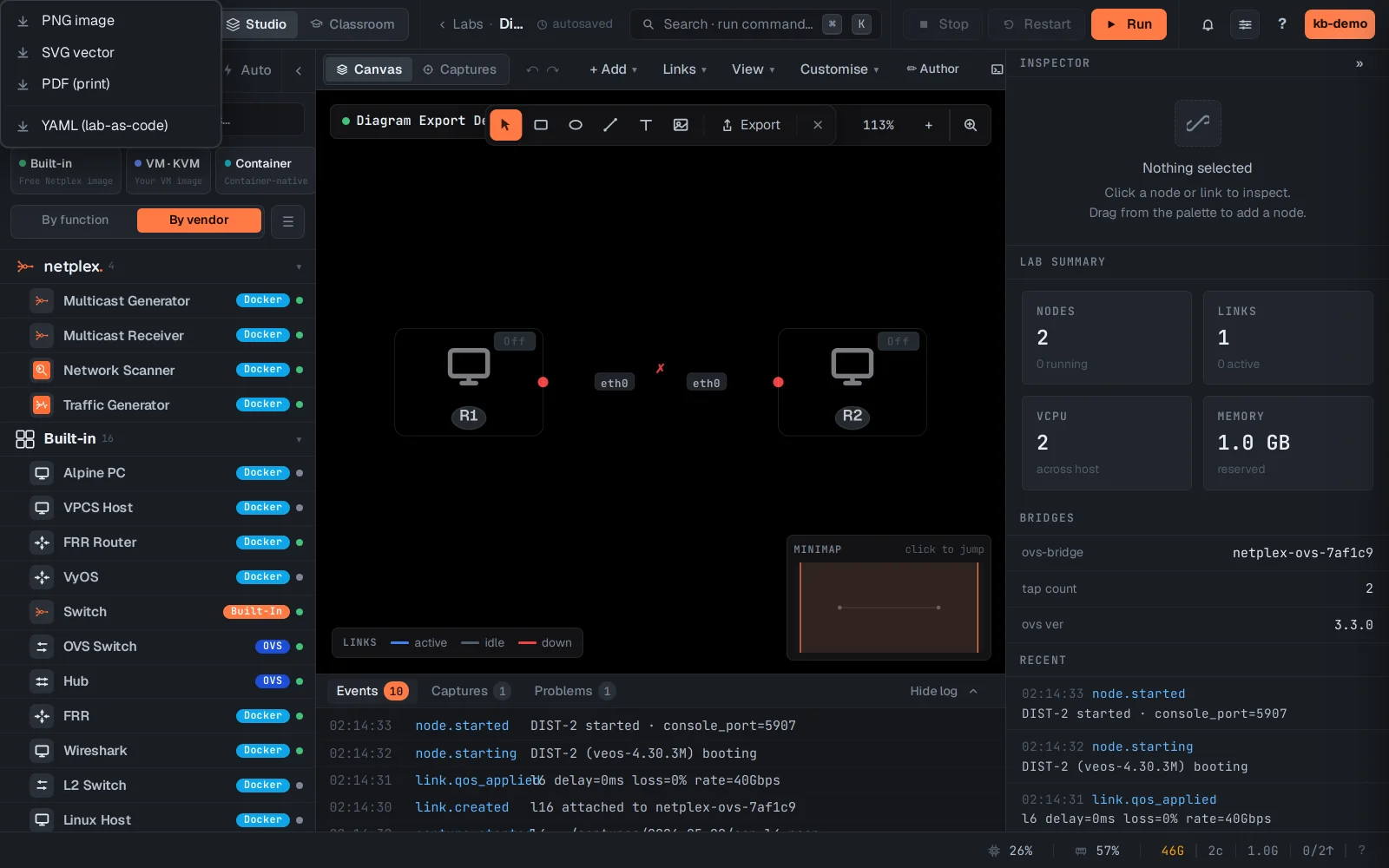Click the zoom-in plus button
This screenshot has height=868, width=1389.
[x=929, y=125]
